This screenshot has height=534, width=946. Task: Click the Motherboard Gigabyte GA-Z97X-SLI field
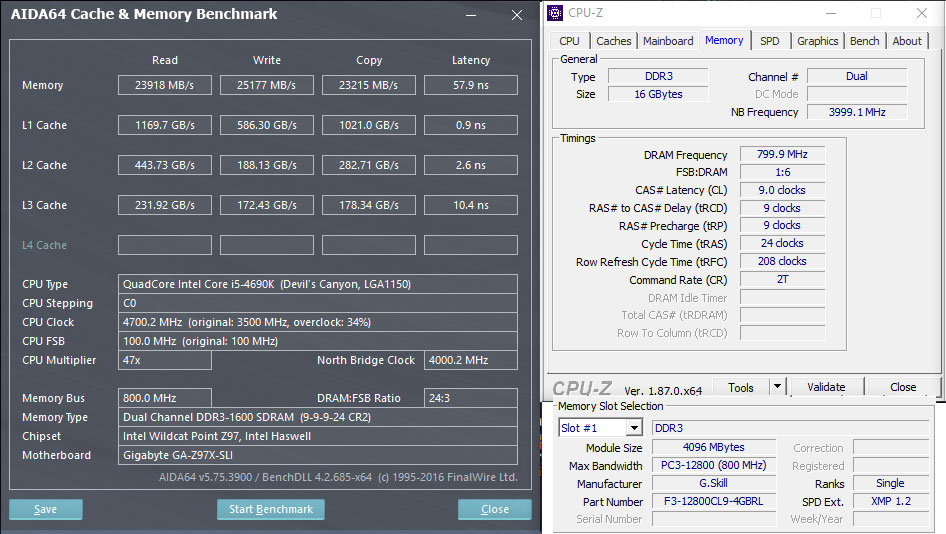pyautogui.click(x=318, y=455)
